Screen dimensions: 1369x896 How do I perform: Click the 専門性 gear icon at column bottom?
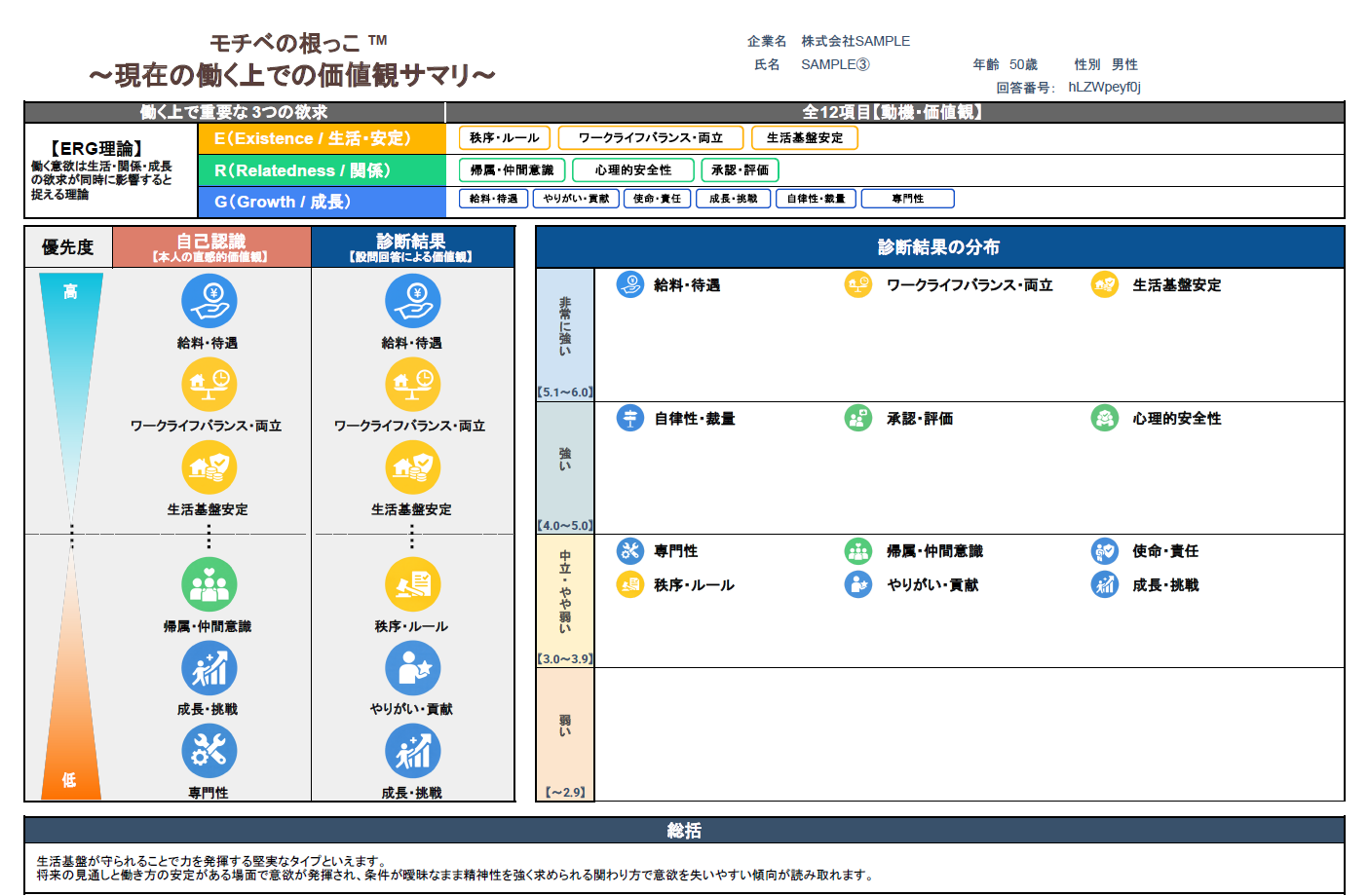tap(209, 751)
